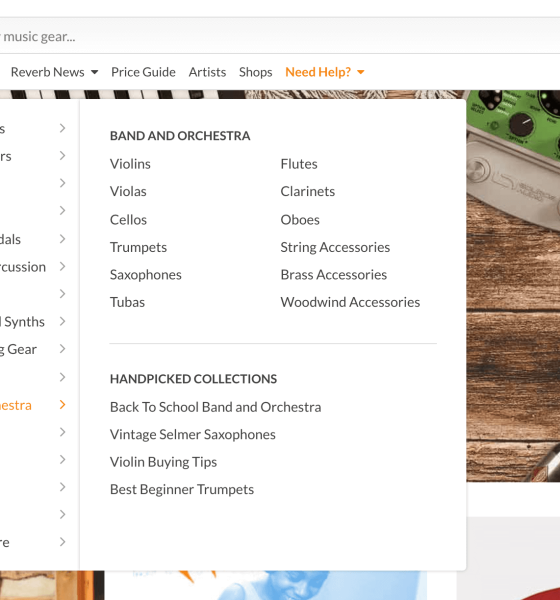
Task: Click the orange Orchestra category chevron
Action: click(x=62, y=405)
